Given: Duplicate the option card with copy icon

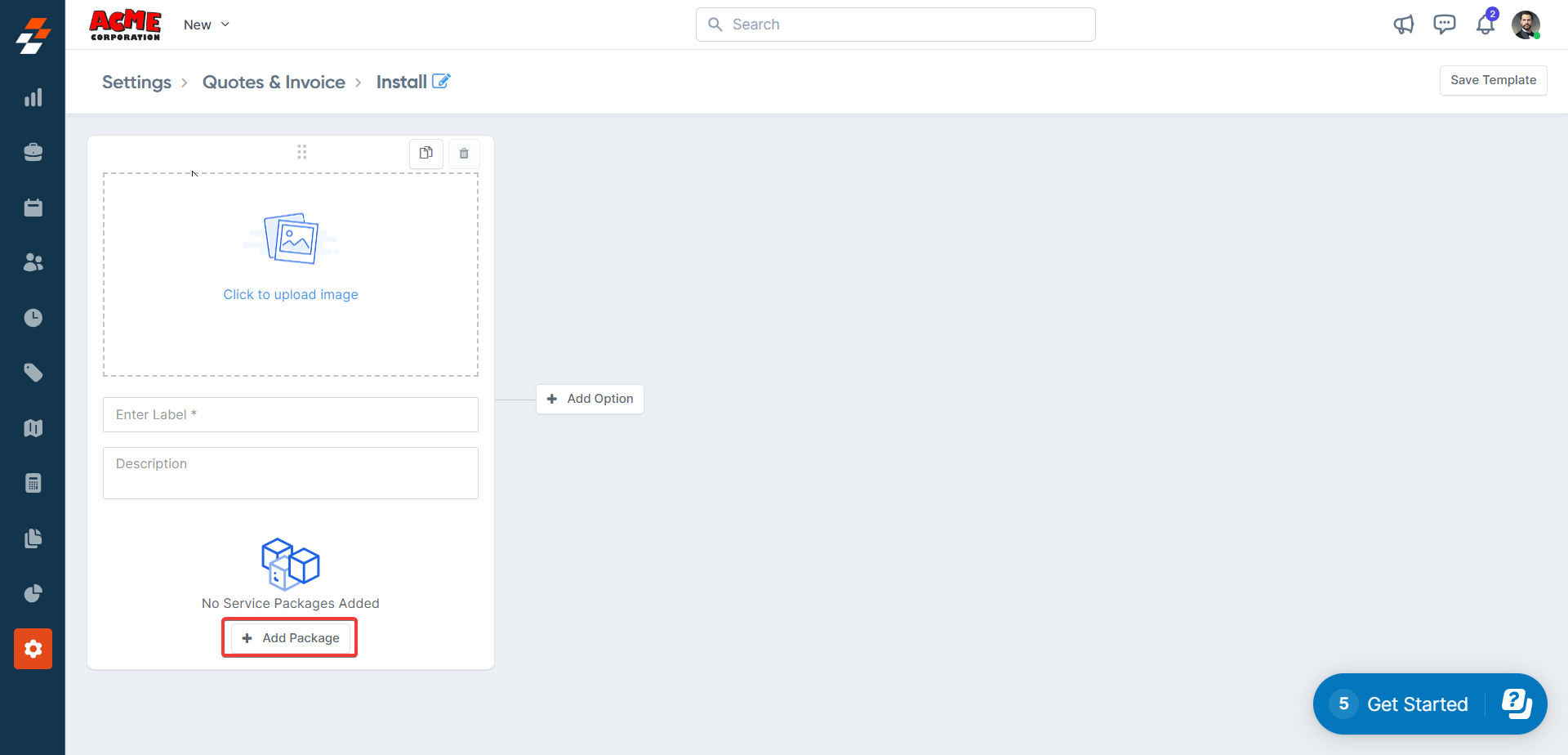Looking at the screenshot, I should coord(426,153).
